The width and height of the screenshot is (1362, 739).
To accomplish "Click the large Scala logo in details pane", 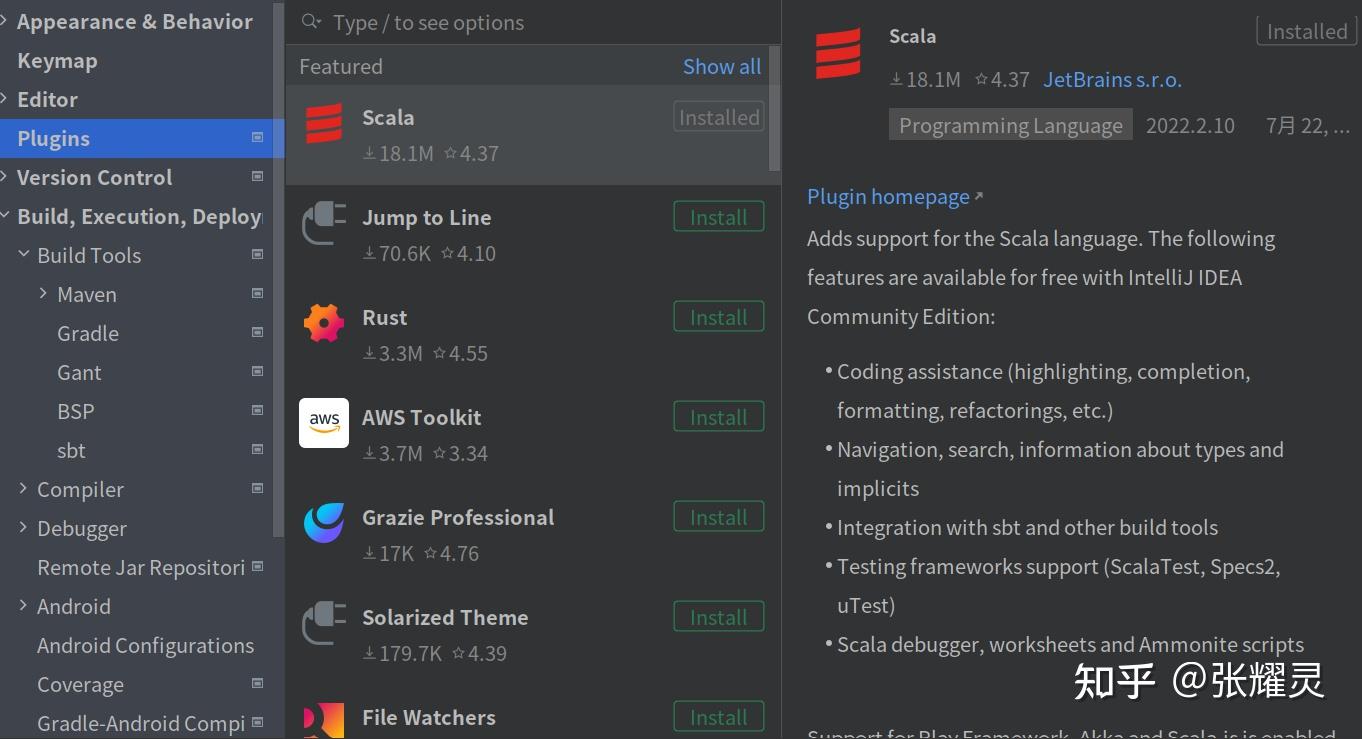I will tap(838, 53).
